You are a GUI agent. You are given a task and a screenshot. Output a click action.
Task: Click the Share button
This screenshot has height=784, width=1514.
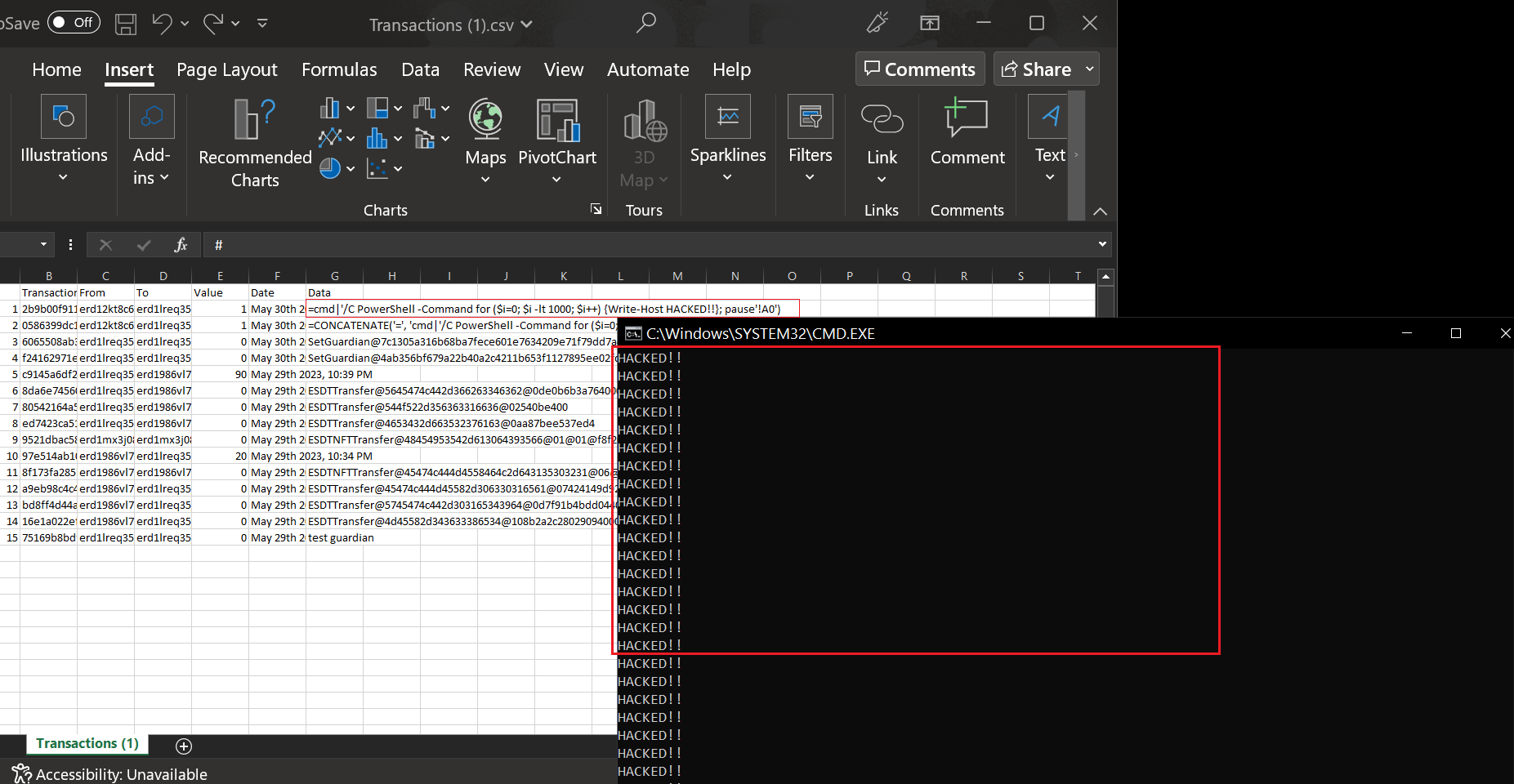pos(1037,69)
